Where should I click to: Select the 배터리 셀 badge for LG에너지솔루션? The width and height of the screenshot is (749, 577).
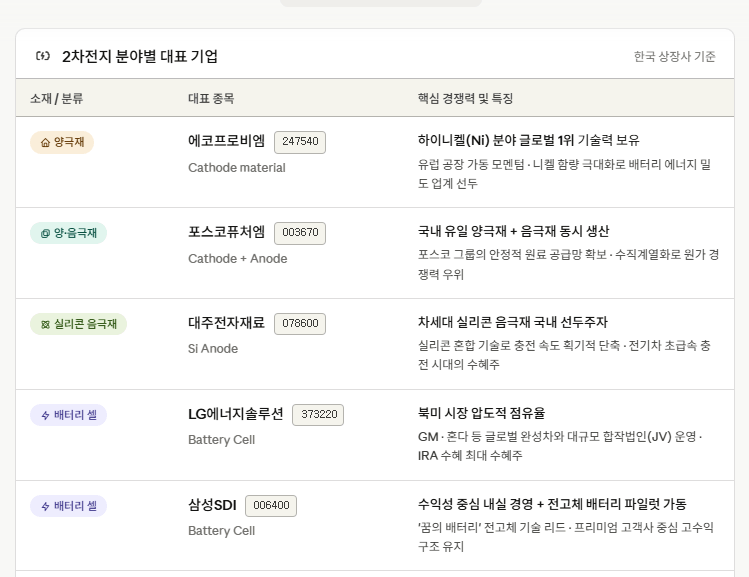click(x=68, y=415)
